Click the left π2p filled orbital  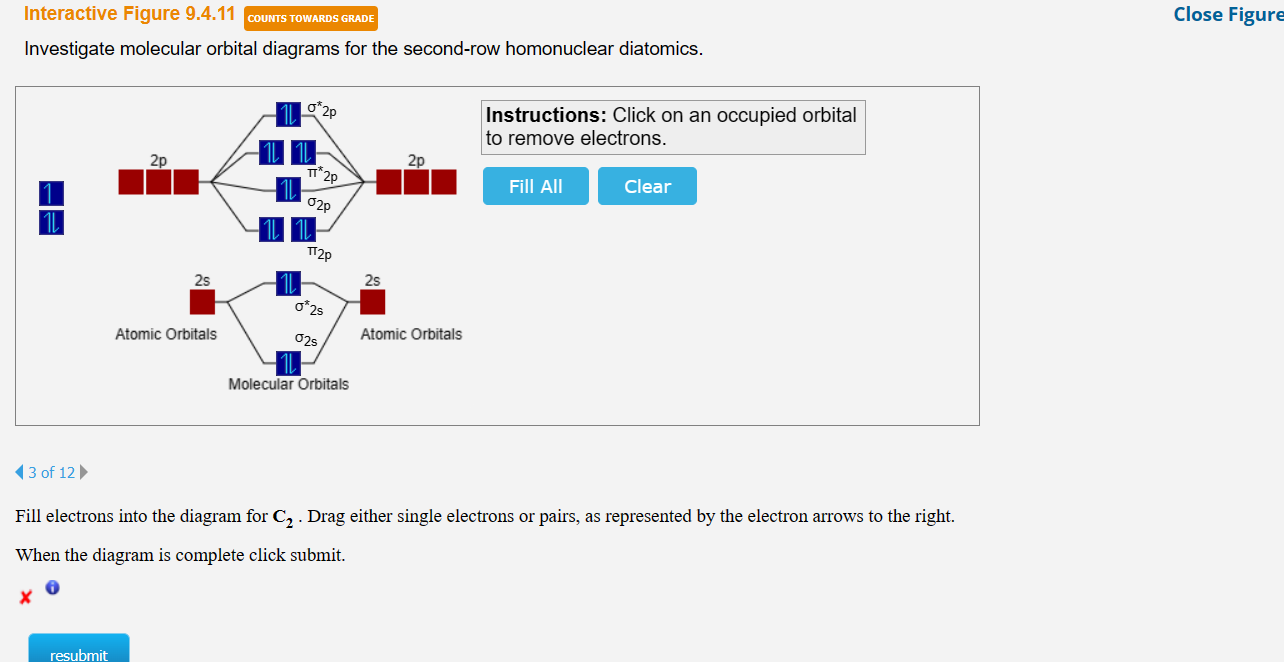point(272,230)
